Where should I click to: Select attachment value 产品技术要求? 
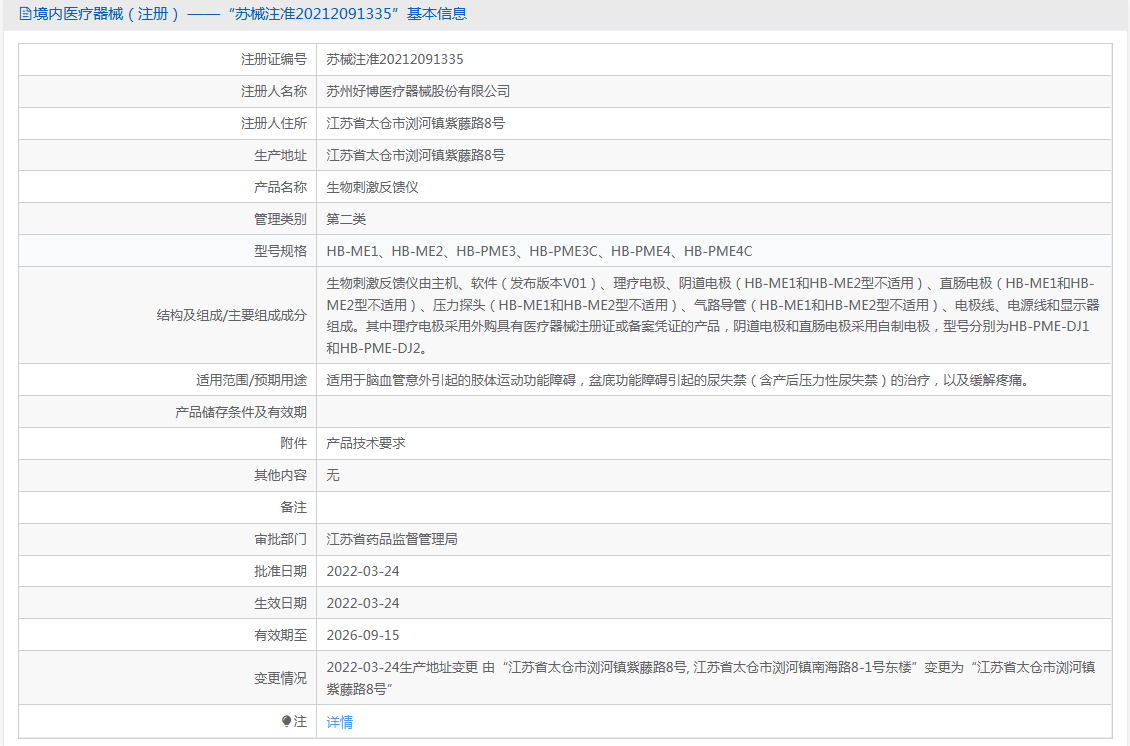[x=366, y=443]
